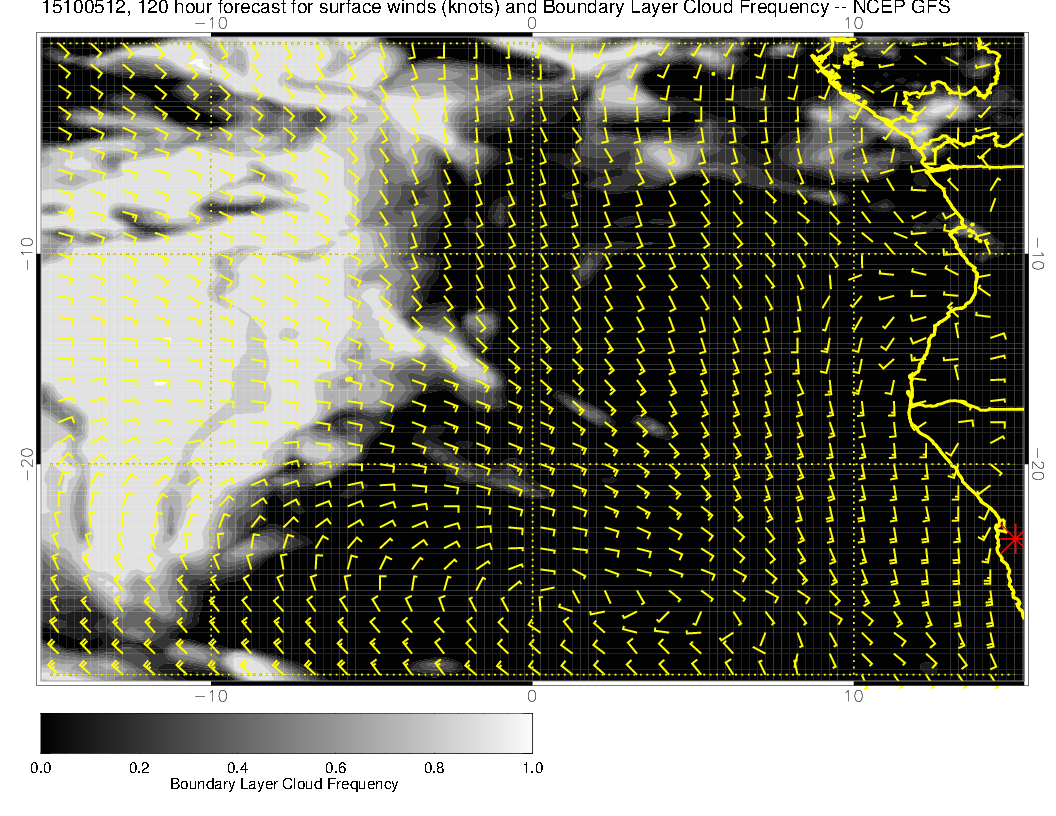
Task: Click the 'Boundary Layer Cloud Frequency' legend caption
Action: pyautogui.click(x=284, y=784)
